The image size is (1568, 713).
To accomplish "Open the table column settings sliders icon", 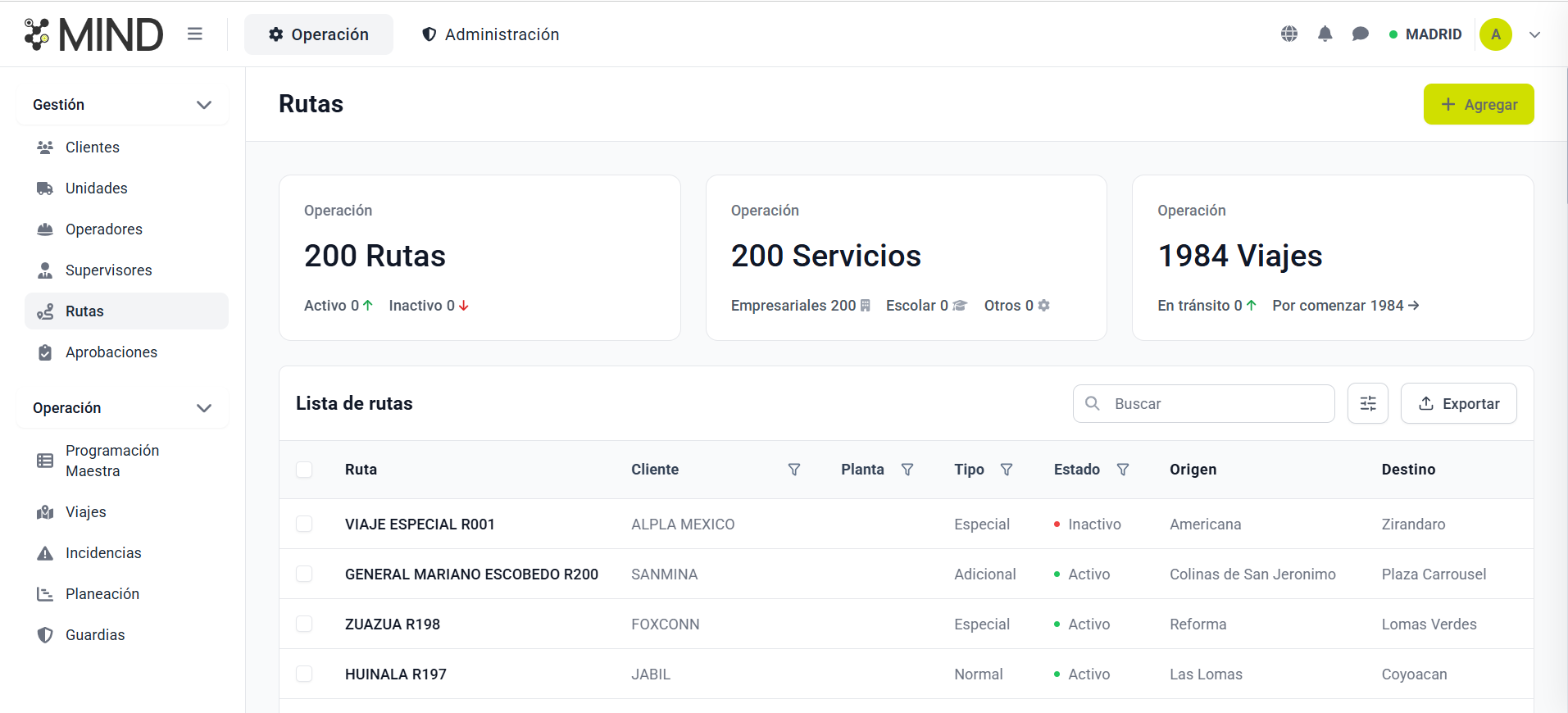I will pyautogui.click(x=1368, y=403).
